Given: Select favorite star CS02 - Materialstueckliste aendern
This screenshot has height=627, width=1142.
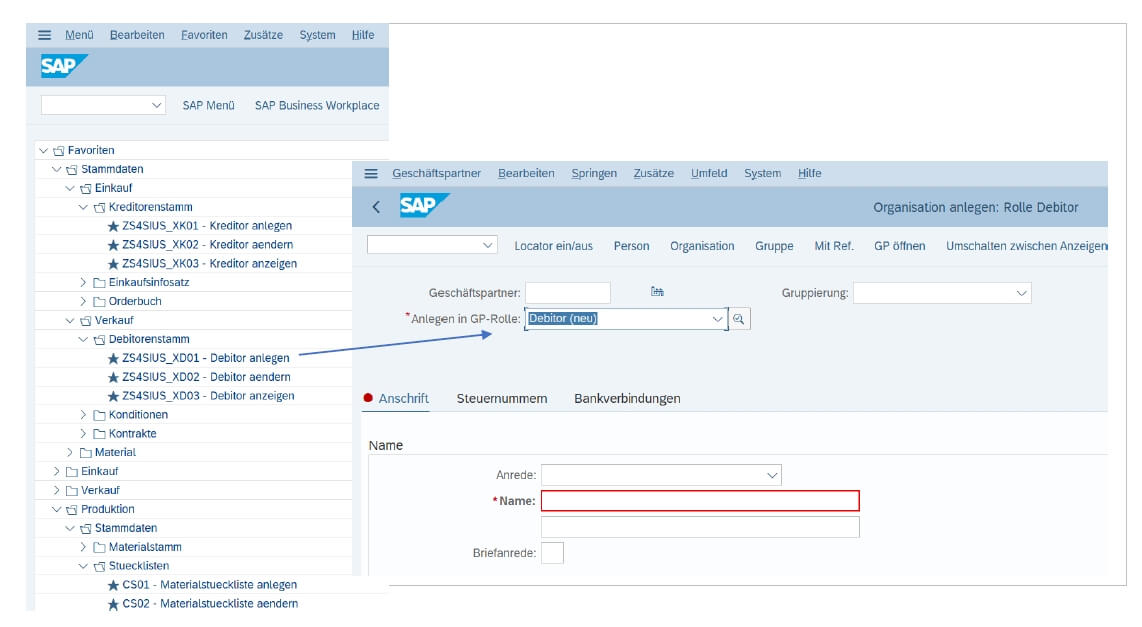Looking at the screenshot, I should [x=113, y=604].
